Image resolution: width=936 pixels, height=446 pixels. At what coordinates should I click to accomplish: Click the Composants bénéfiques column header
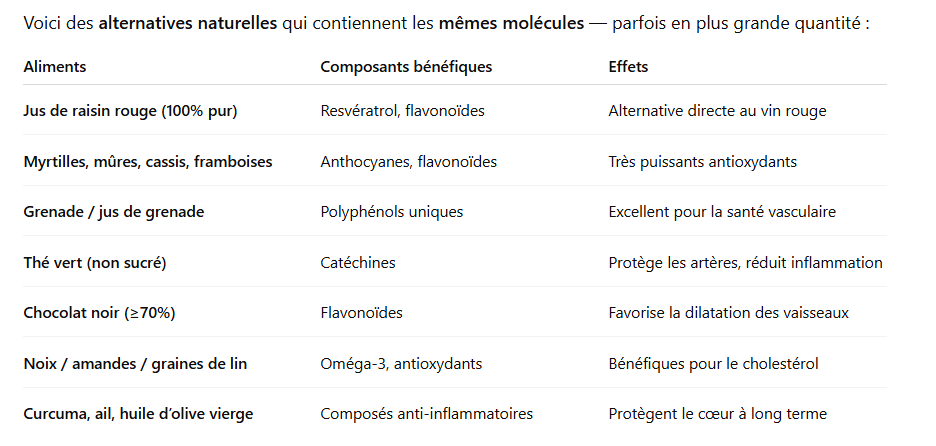click(406, 67)
